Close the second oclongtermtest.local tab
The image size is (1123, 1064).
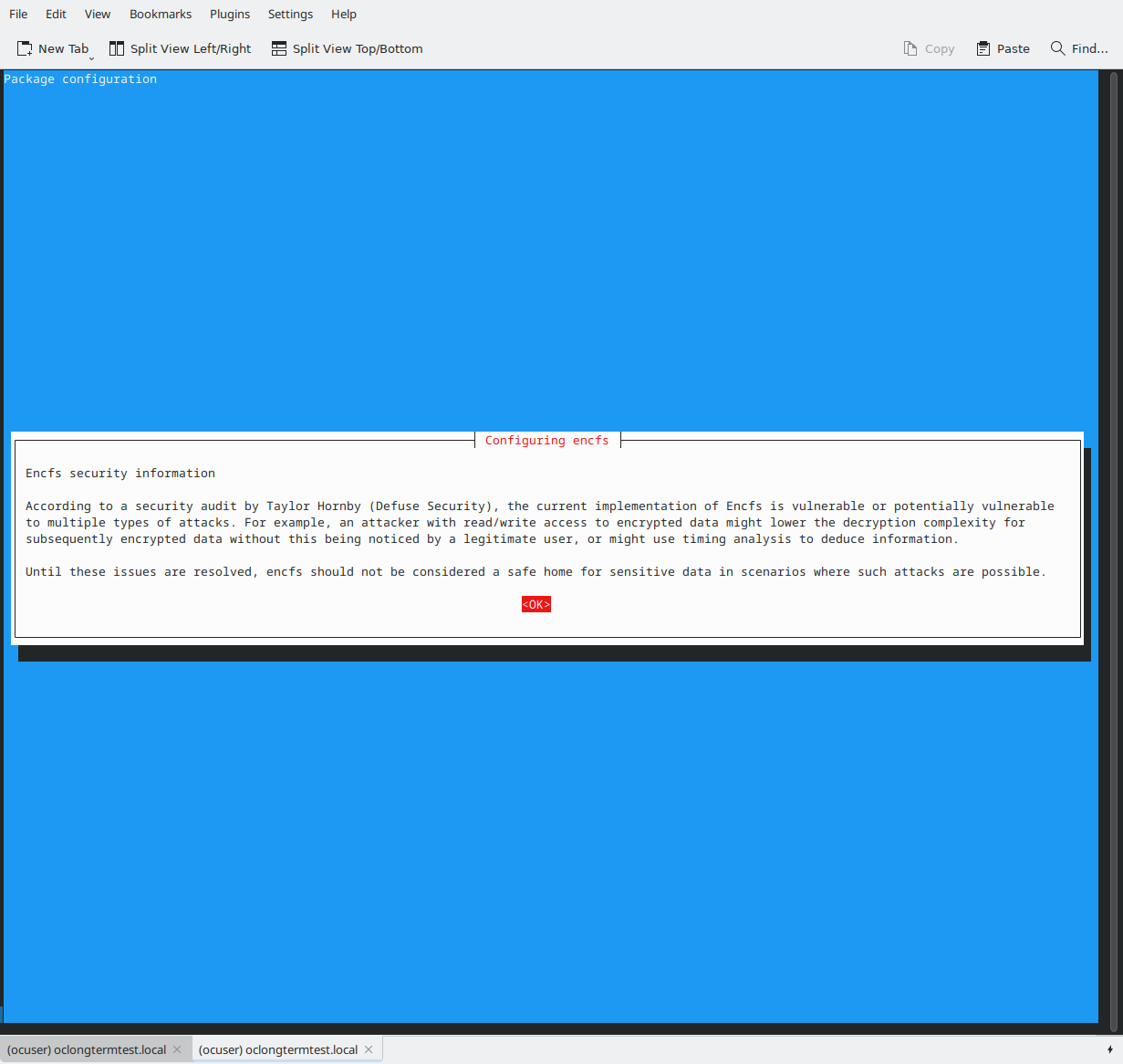pyautogui.click(x=369, y=1049)
